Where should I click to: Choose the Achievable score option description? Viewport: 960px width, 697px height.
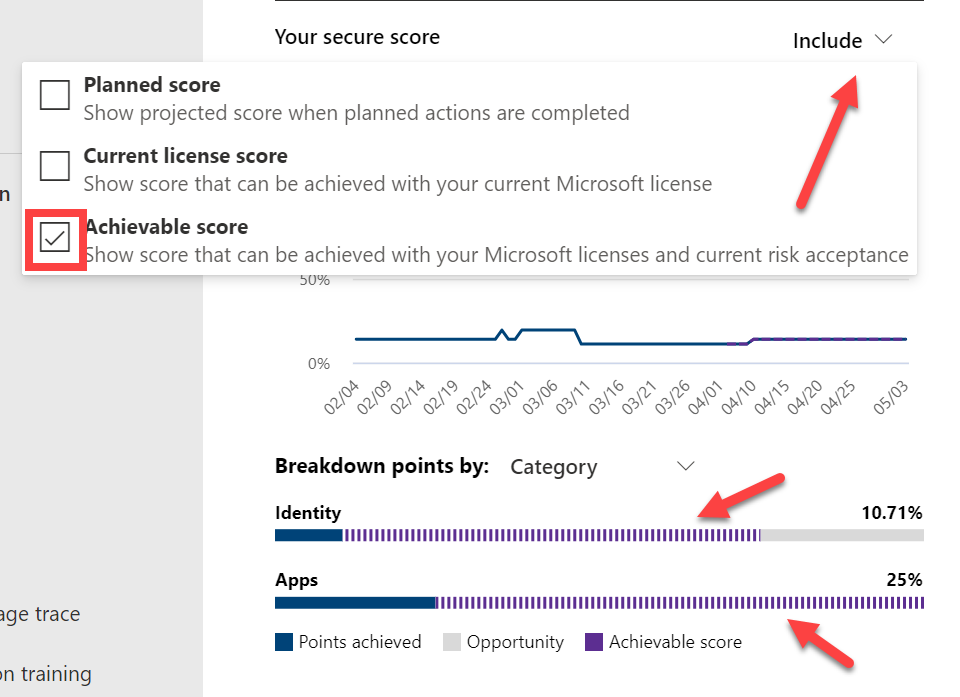(x=495, y=255)
